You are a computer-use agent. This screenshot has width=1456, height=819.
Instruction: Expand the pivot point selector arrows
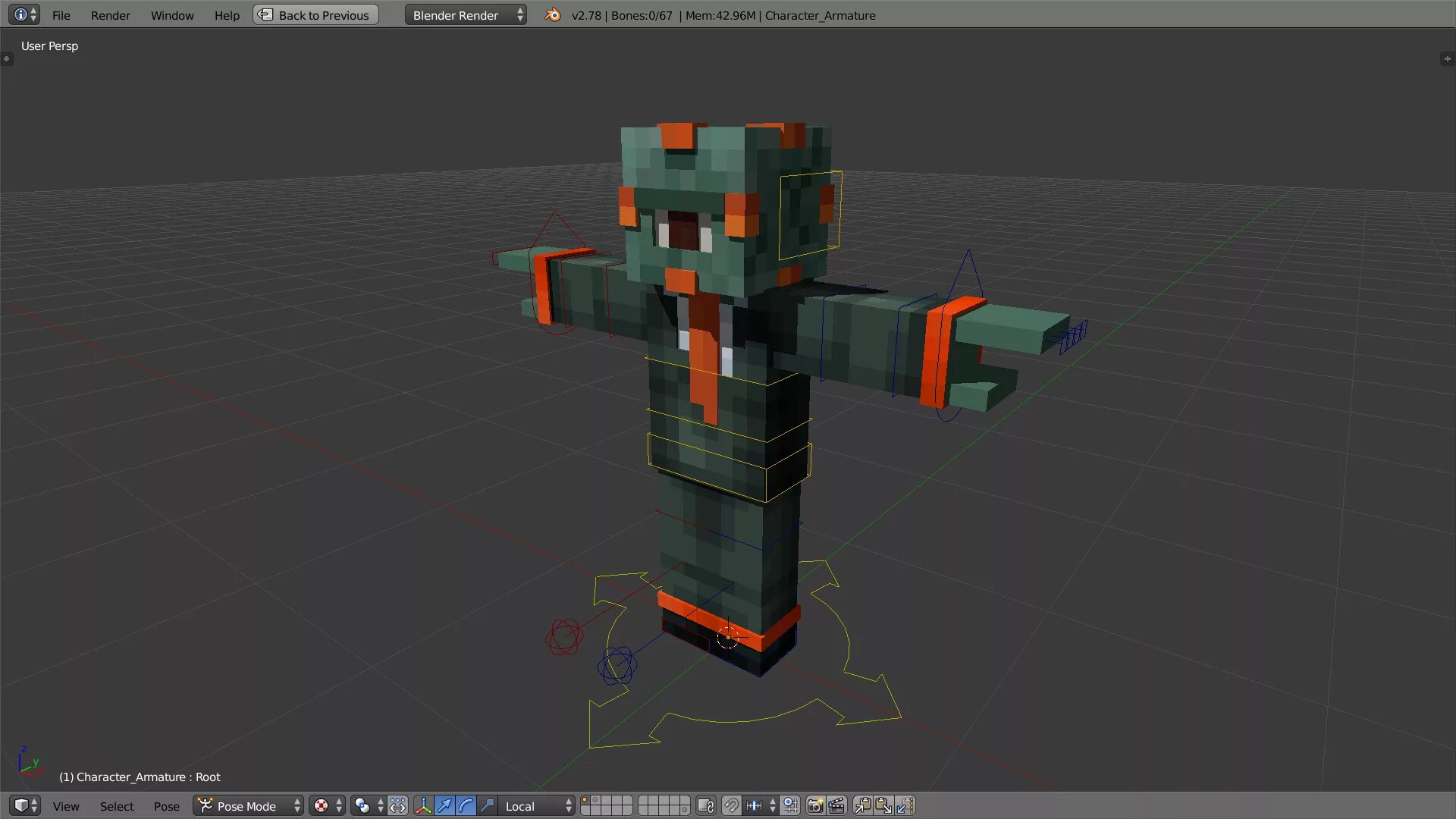pos(381,806)
